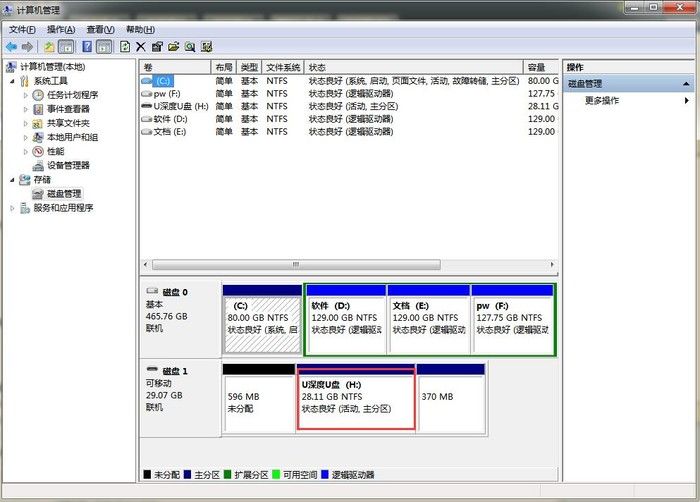The image size is (700, 502).
Task: Click the open folder toolbar icon
Action: coord(173,46)
